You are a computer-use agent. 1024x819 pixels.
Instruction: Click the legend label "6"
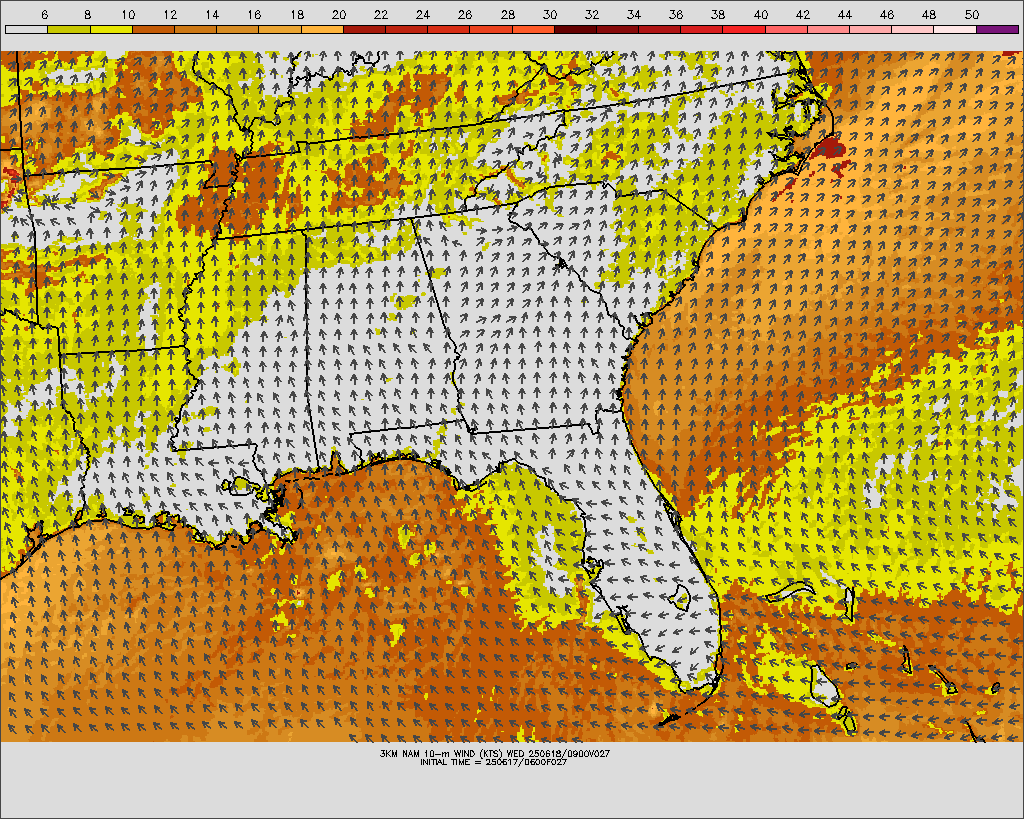coord(44,14)
